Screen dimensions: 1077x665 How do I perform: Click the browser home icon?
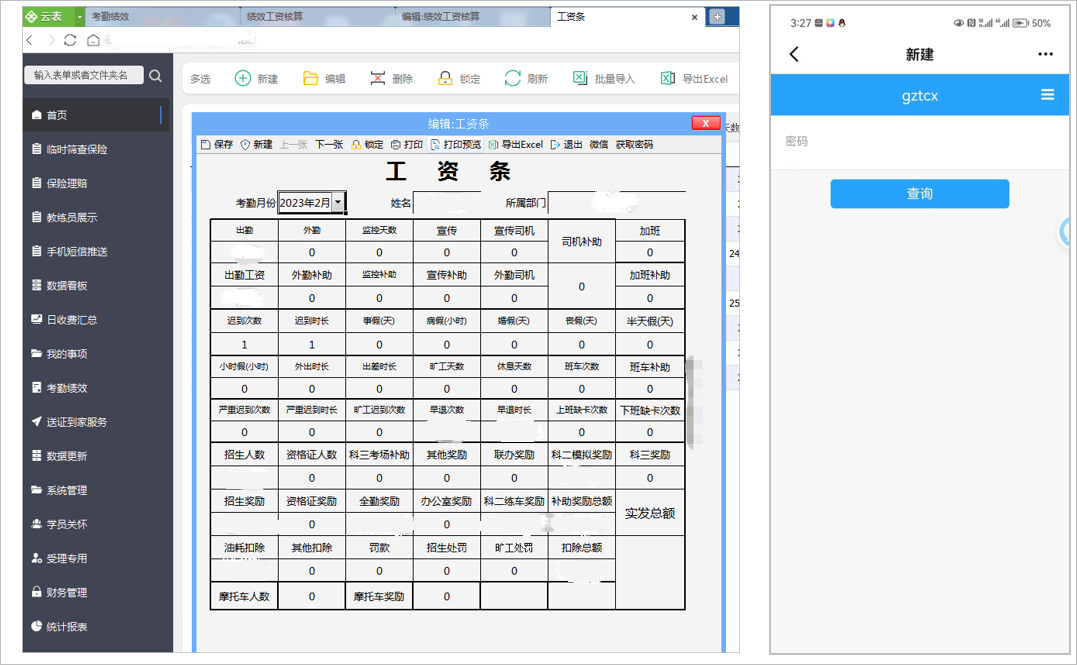93,41
